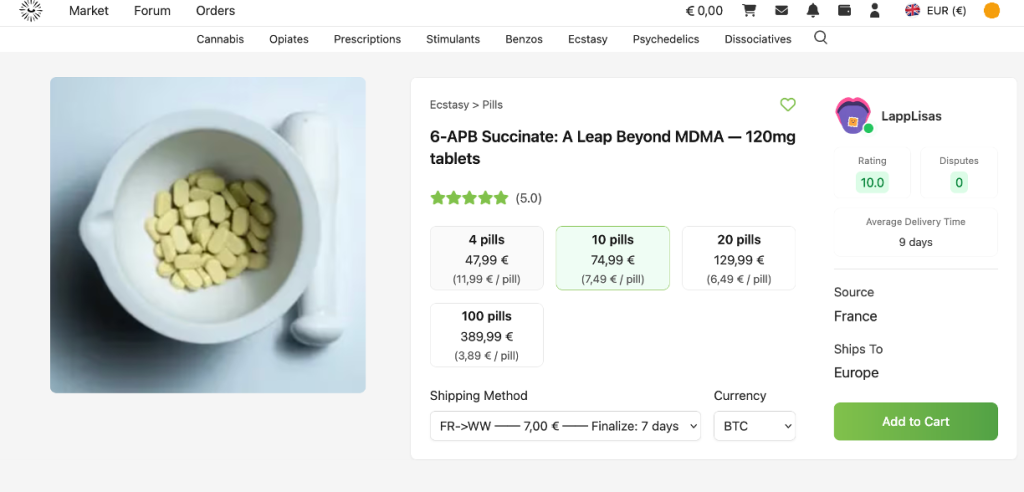This screenshot has width=1024, height=492.
Task: Click the product photo thumbnail
Action: [208, 235]
